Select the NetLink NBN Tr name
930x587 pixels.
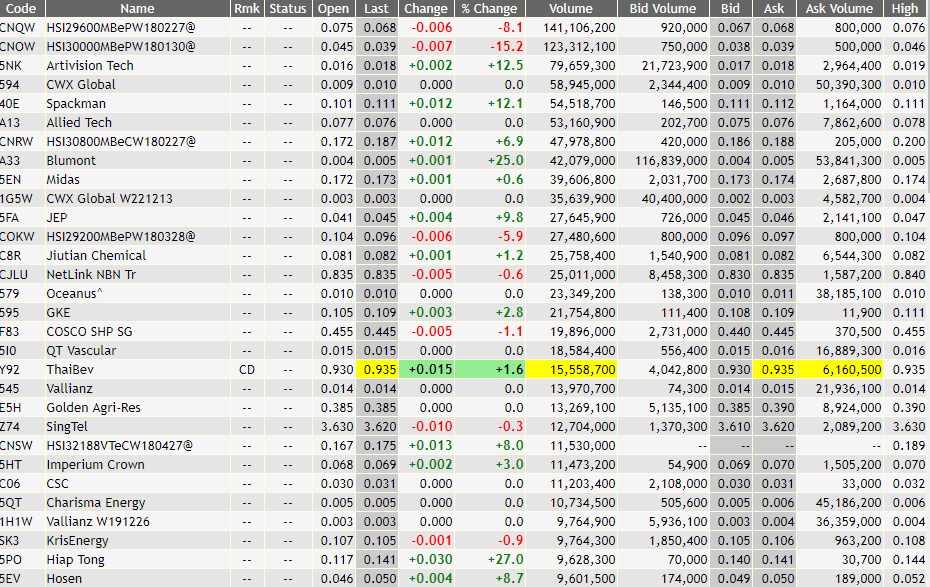91,275
